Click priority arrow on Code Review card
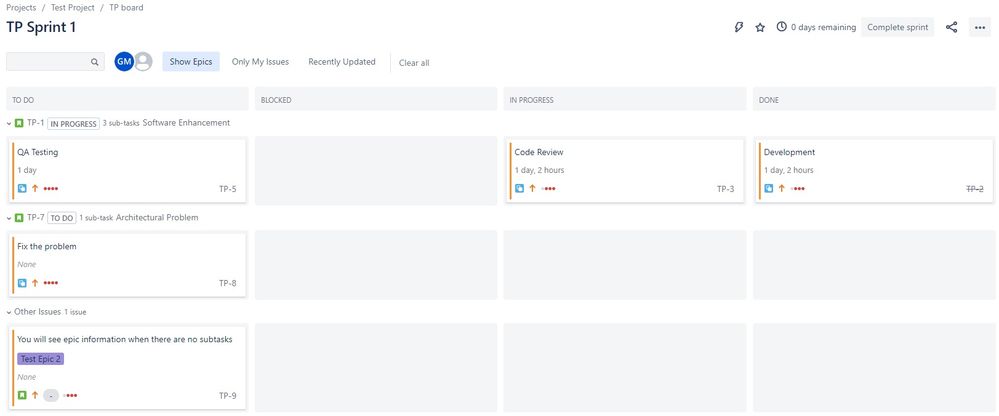999x416 pixels. pos(533,189)
